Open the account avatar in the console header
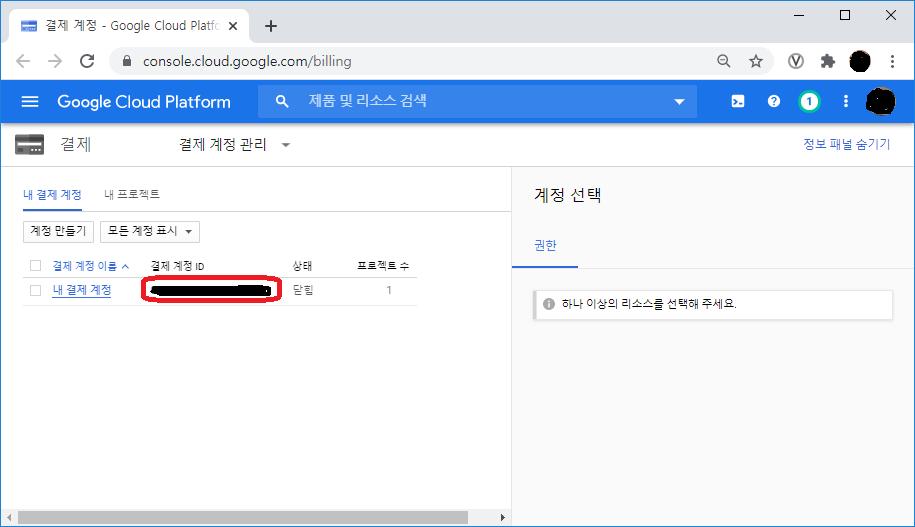This screenshot has width=915, height=527. (x=881, y=102)
